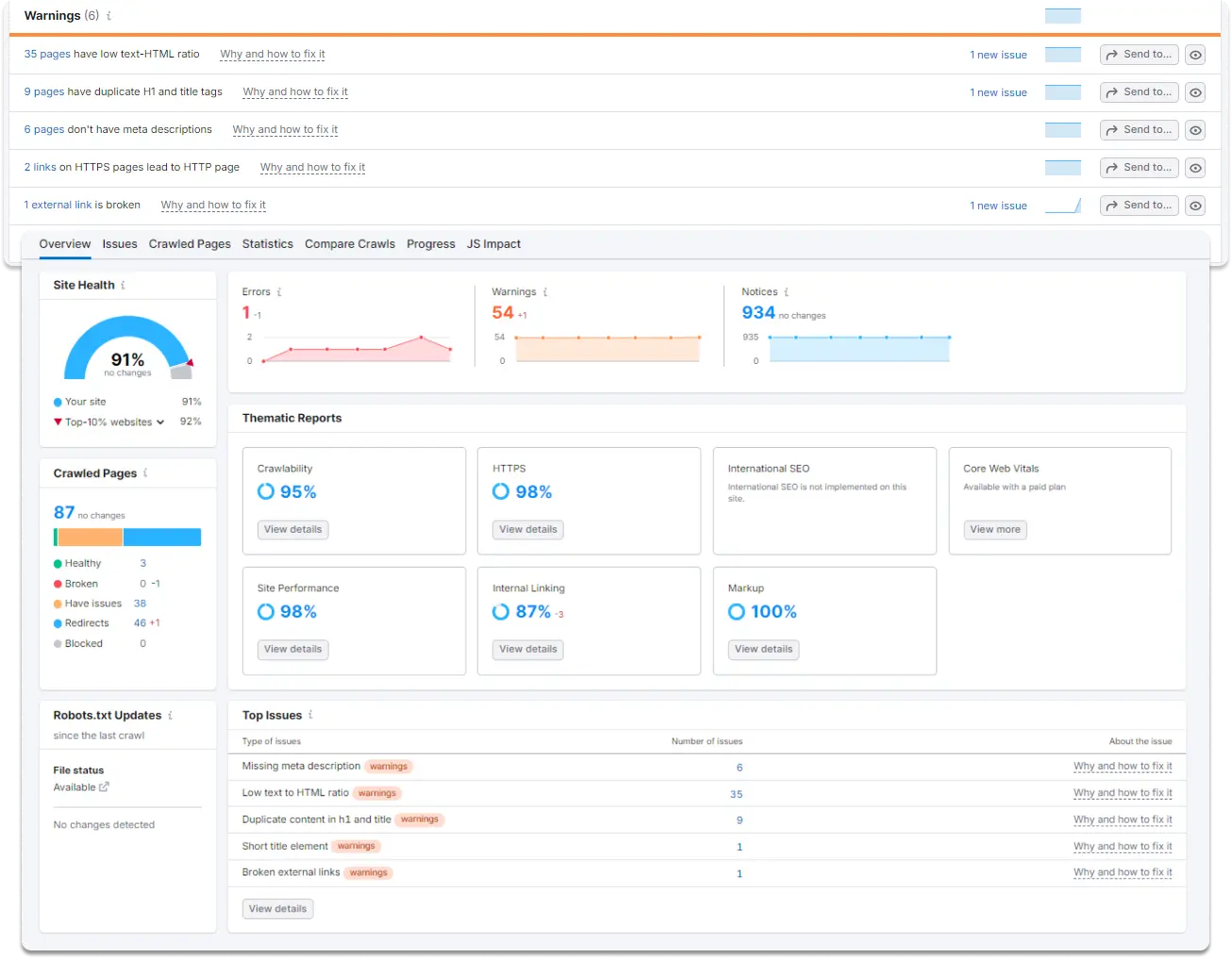Viewport: 1232px width, 958px height.
Task: Click View details under Crawlability
Action: [x=292, y=530]
